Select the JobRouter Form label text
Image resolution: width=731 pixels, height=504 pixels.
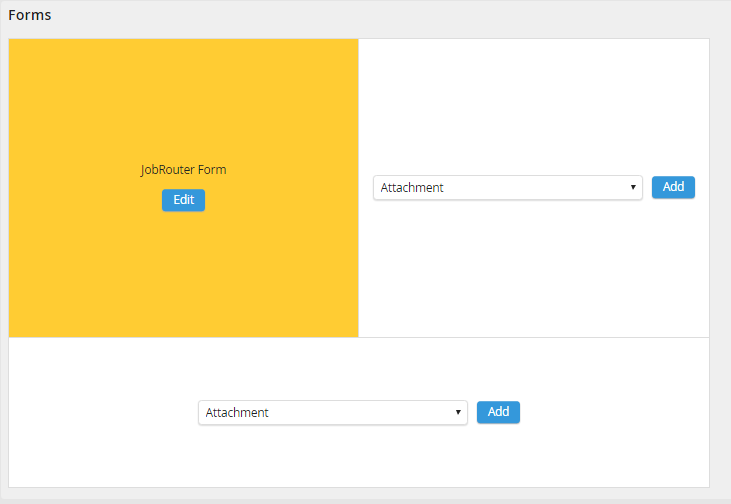tap(183, 170)
